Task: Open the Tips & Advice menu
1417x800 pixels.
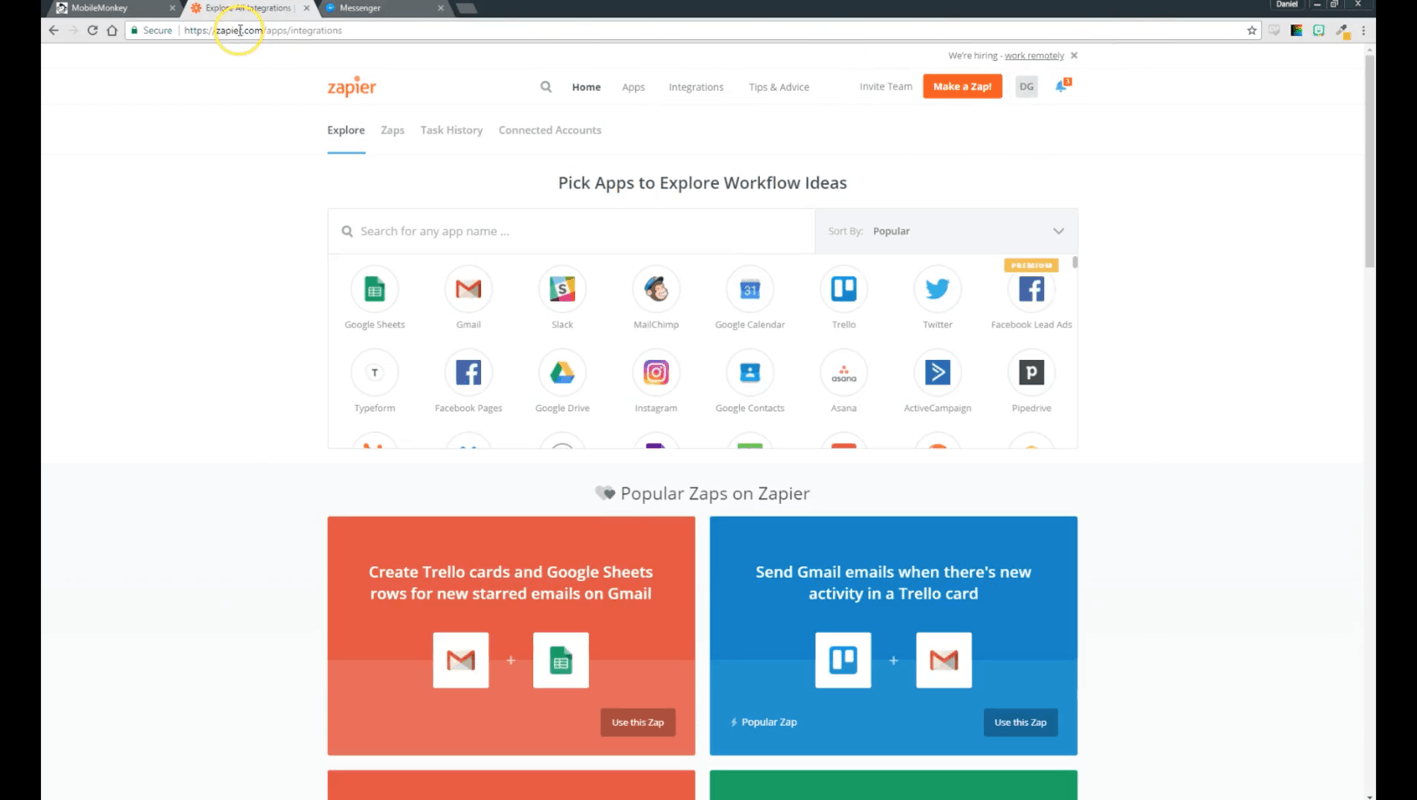Action: [779, 87]
